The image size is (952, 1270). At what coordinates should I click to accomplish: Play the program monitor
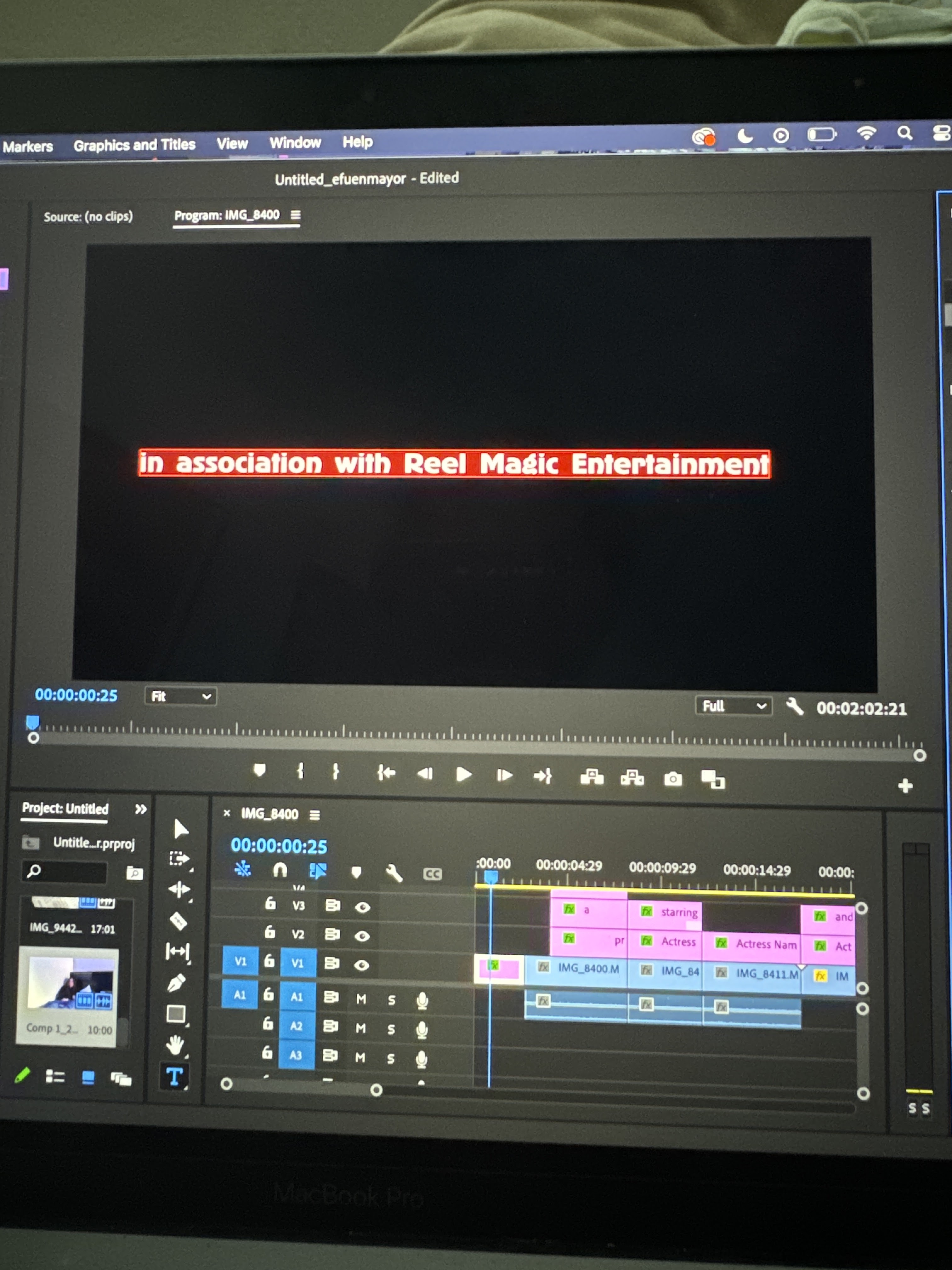[x=464, y=775]
